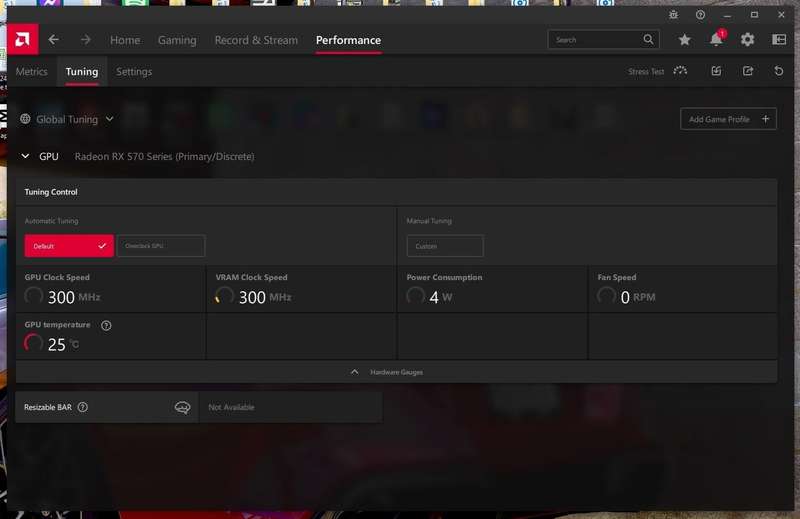Collapse the GPU section chevron

click(x=25, y=156)
